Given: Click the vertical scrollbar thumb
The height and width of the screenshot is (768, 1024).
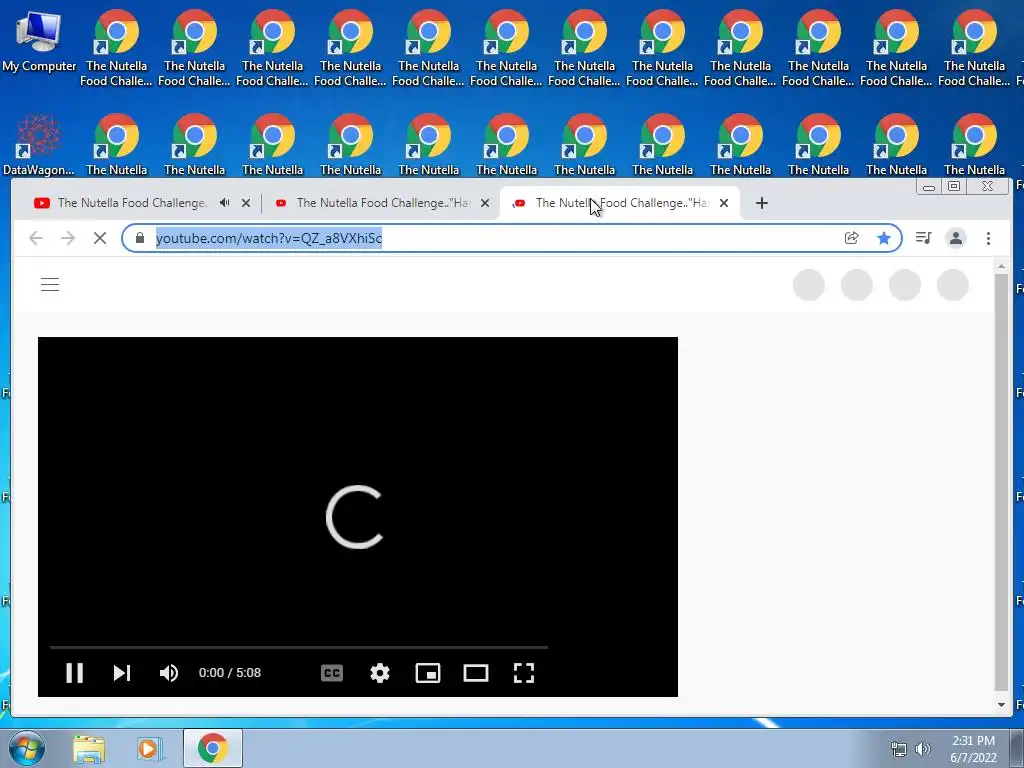Looking at the screenshot, I should point(1001,482).
